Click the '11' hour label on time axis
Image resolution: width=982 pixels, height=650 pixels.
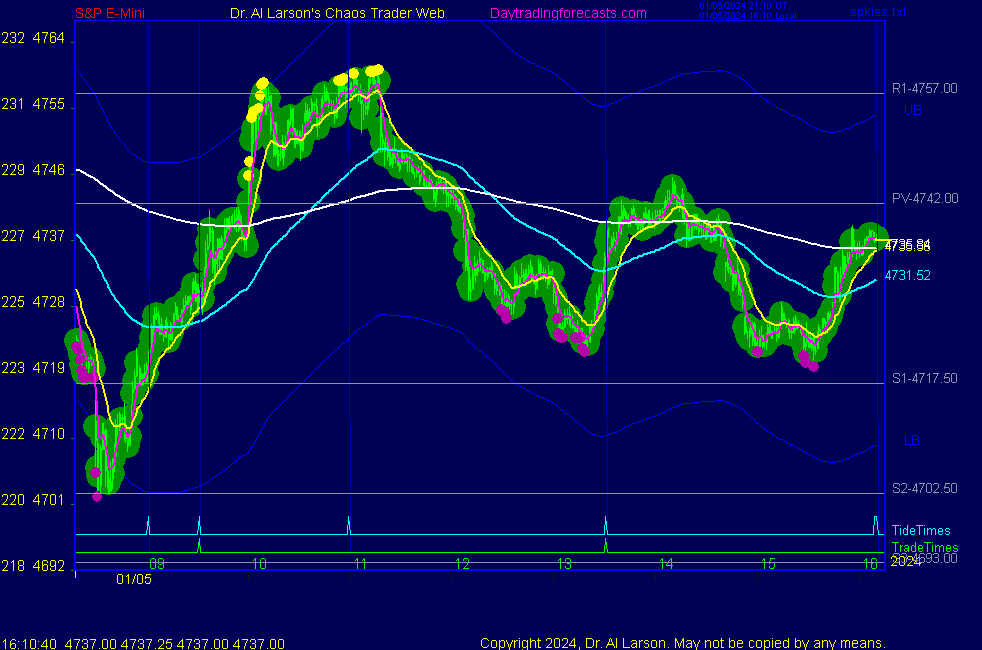(x=361, y=564)
